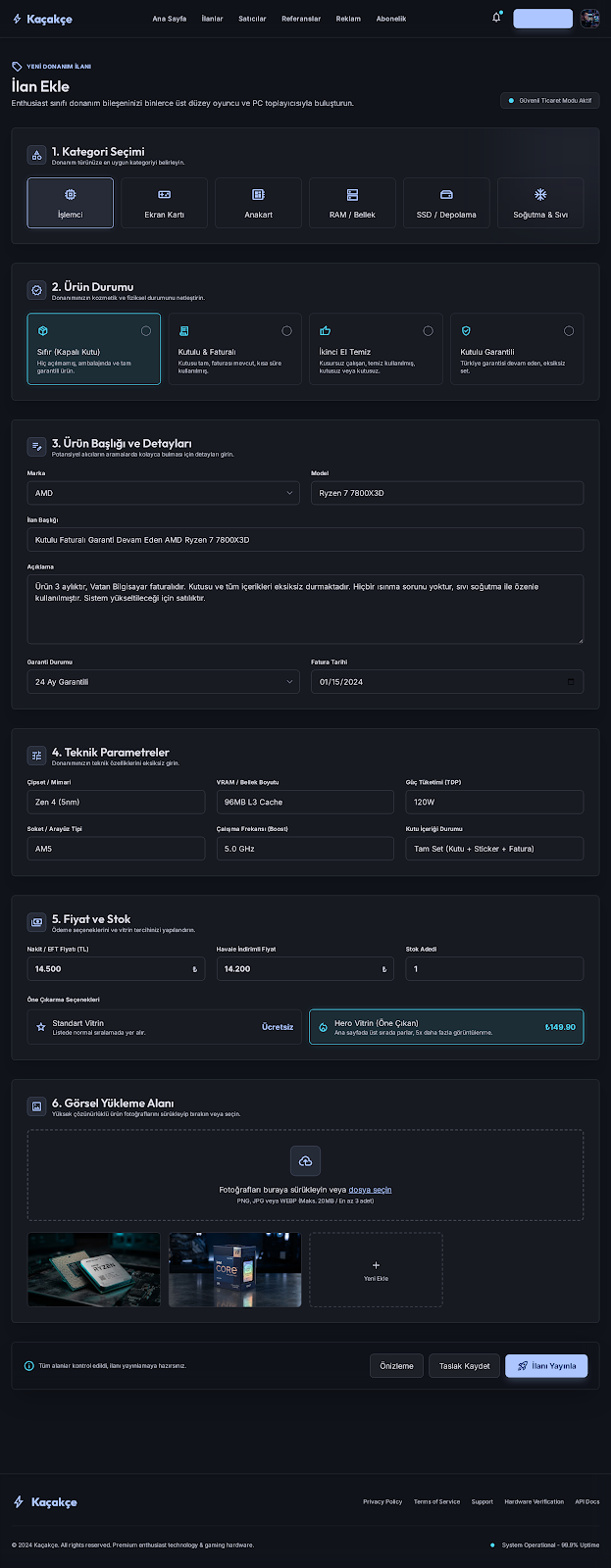Open the notifications bell
The height and width of the screenshot is (1568, 611).
496,18
